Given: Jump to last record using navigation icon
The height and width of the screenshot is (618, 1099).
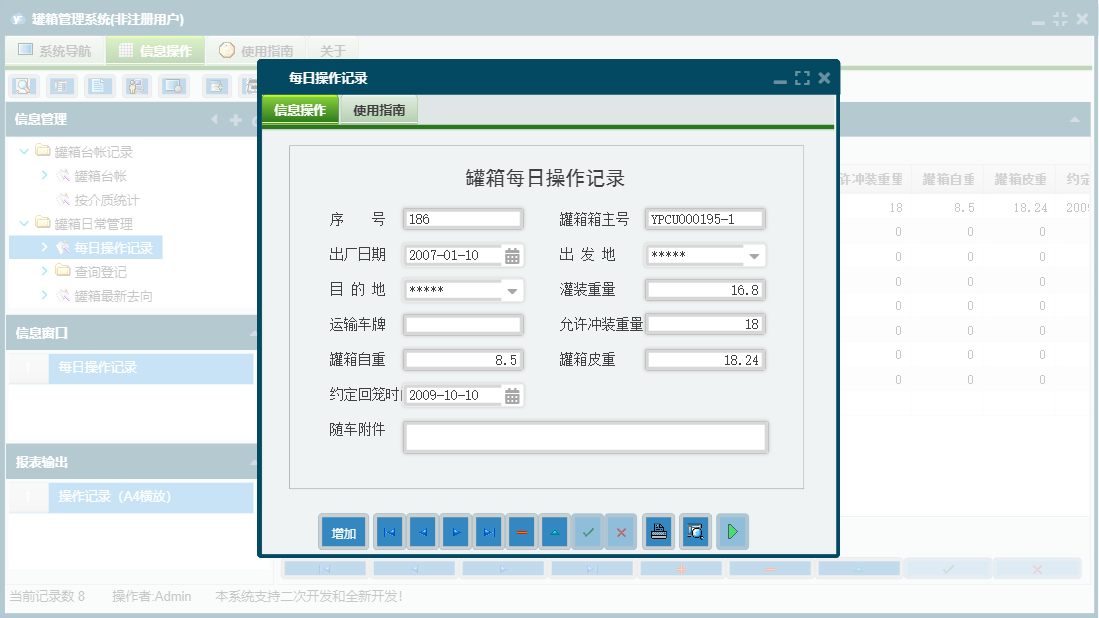Looking at the screenshot, I should pos(489,531).
